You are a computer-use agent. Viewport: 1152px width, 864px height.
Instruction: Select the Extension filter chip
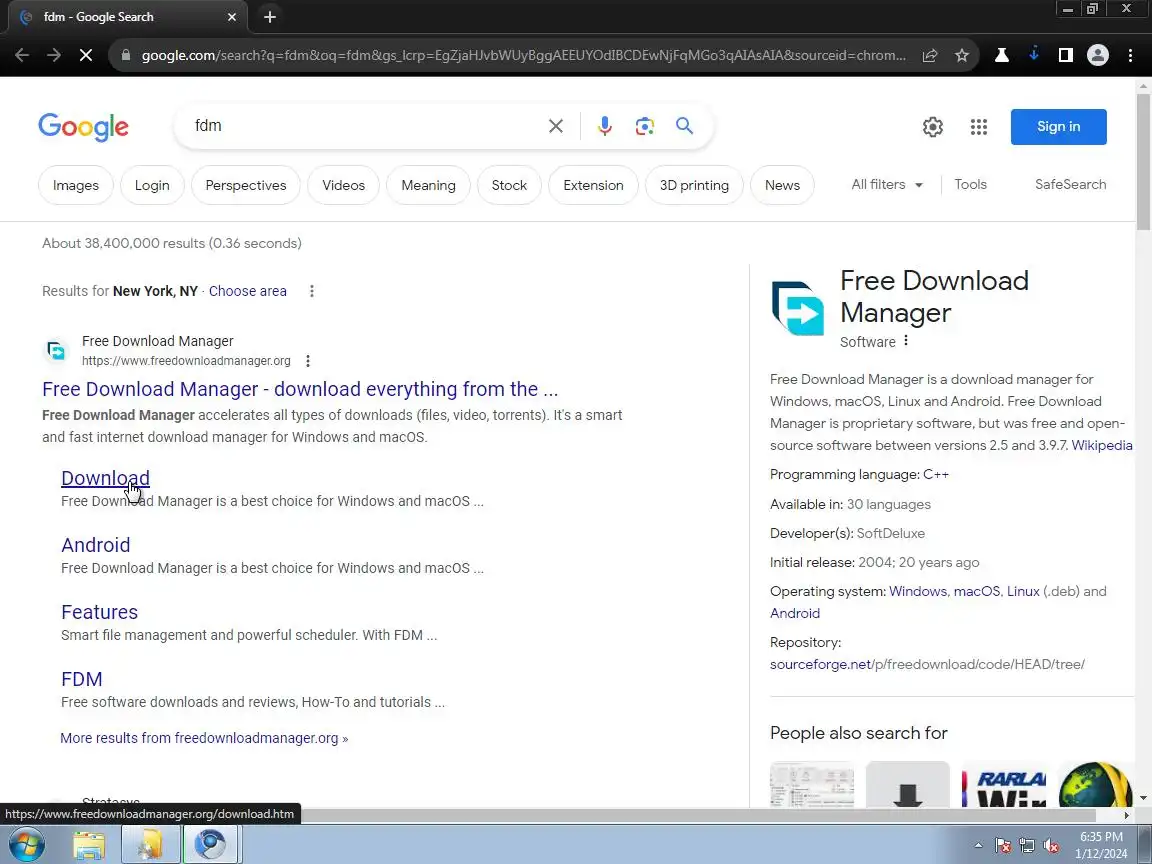click(593, 186)
